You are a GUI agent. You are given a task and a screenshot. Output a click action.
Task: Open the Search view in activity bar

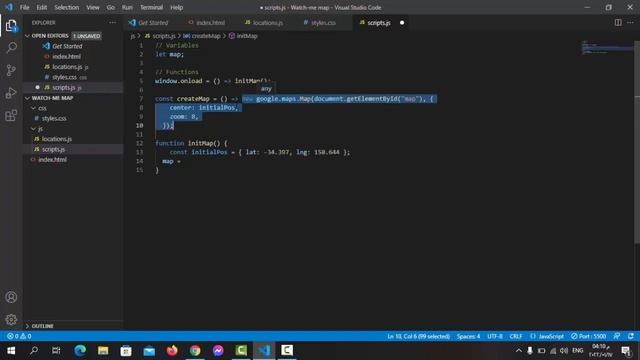point(11,48)
